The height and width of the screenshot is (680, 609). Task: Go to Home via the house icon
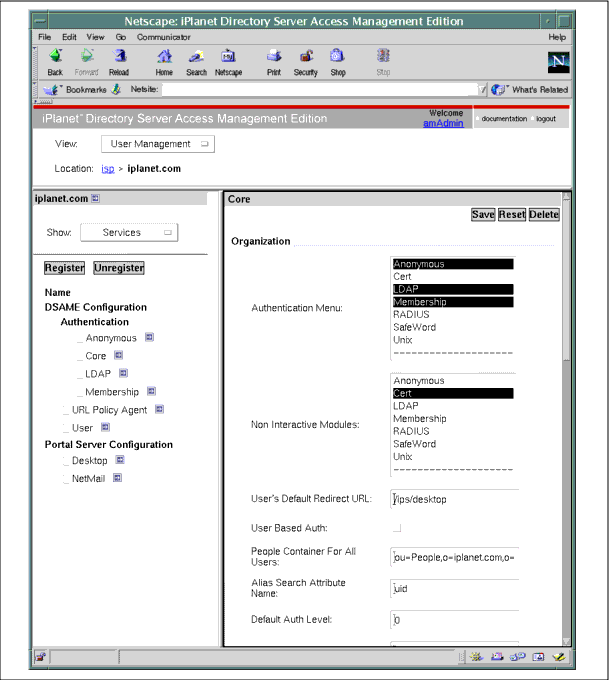(164, 56)
